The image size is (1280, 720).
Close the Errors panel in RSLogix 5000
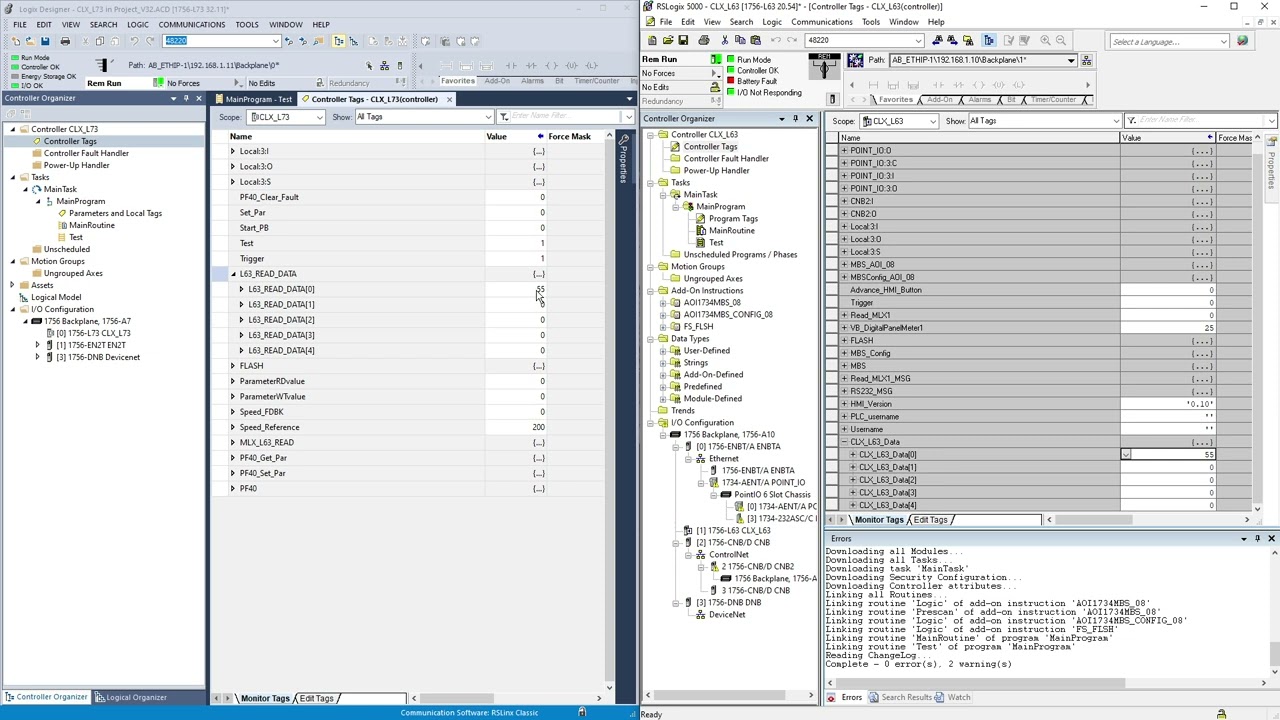coord(1271,538)
